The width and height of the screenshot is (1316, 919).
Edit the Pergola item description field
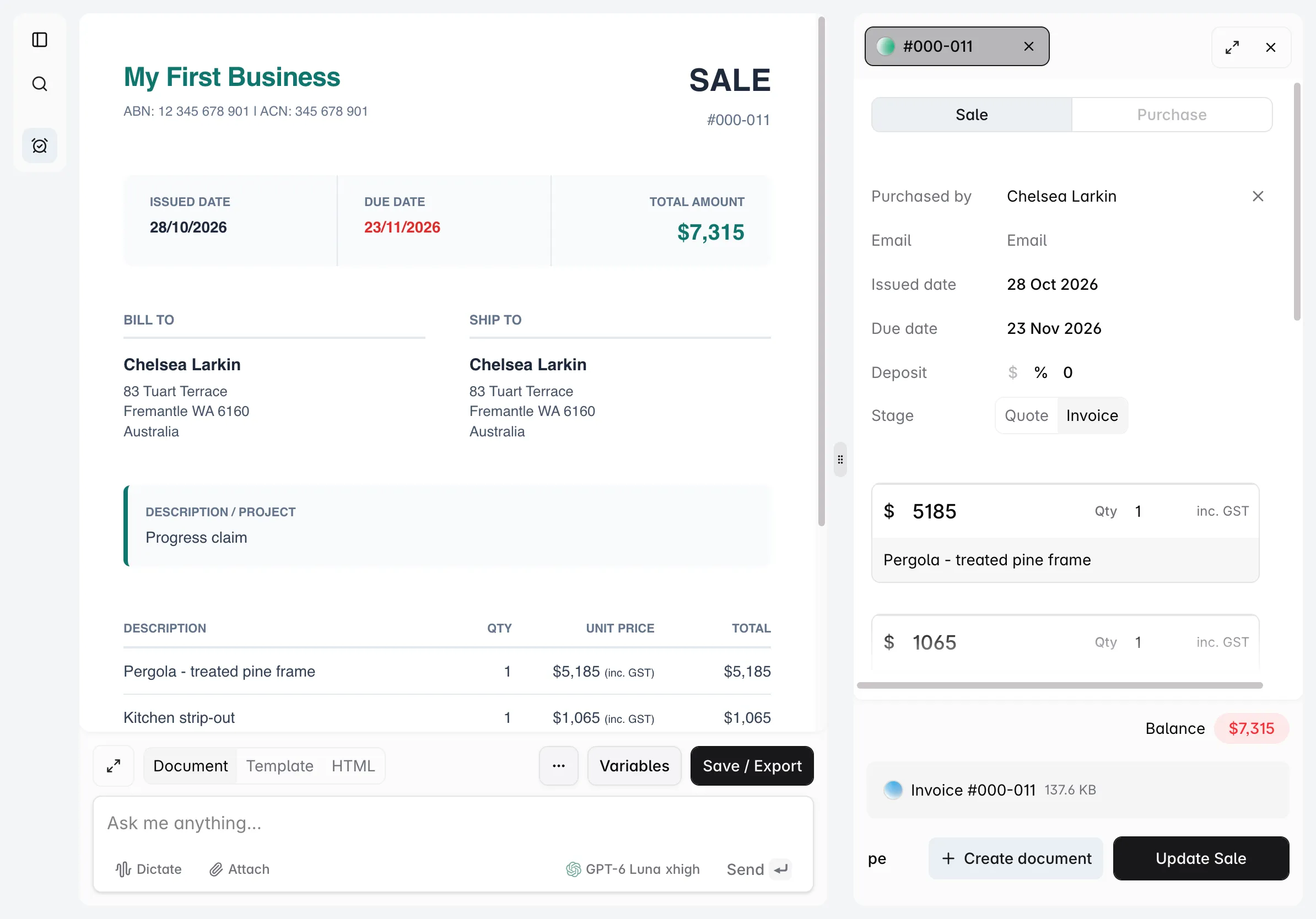[1065, 560]
